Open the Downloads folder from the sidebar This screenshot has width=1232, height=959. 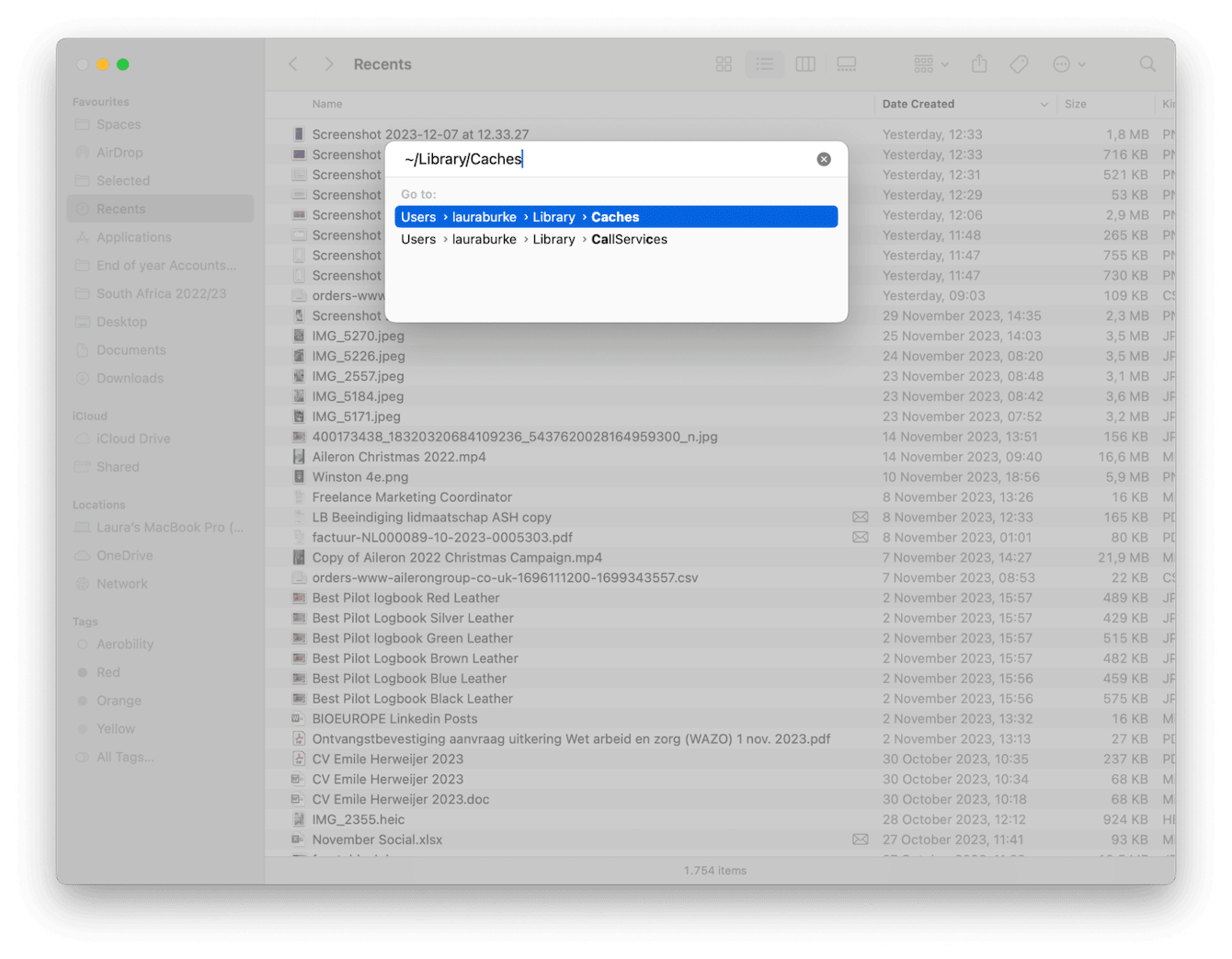pyautogui.click(x=130, y=378)
